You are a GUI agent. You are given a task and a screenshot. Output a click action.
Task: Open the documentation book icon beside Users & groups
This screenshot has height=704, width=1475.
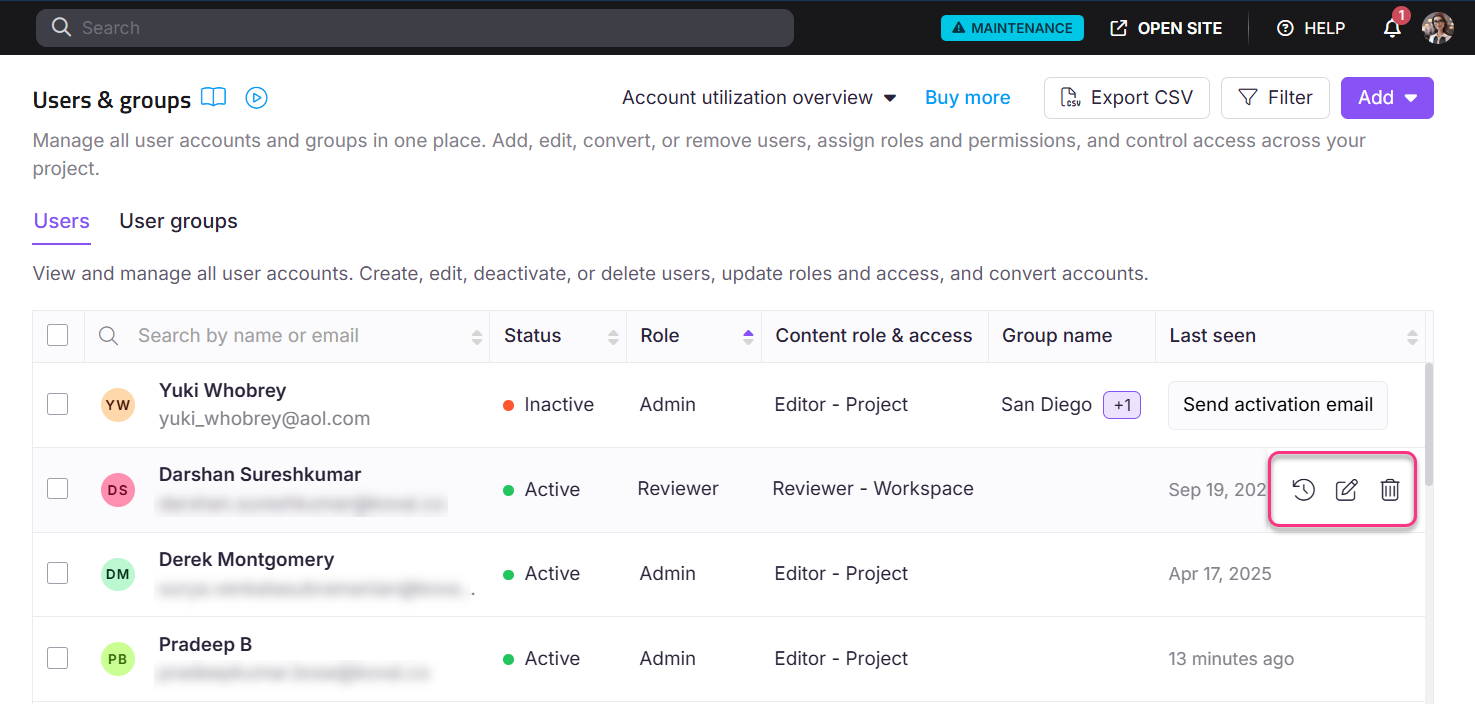pyautogui.click(x=214, y=97)
